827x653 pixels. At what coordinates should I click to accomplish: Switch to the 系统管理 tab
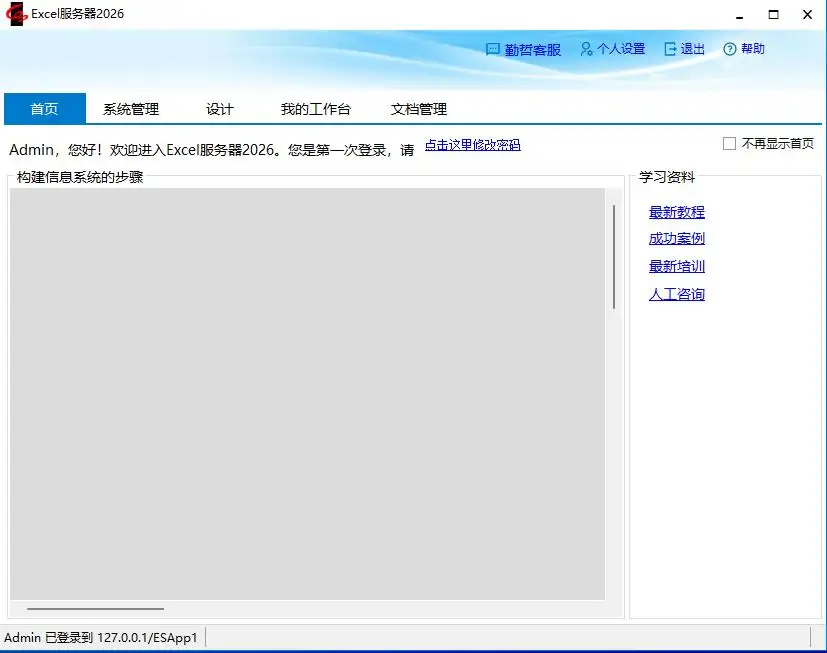(131, 109)
